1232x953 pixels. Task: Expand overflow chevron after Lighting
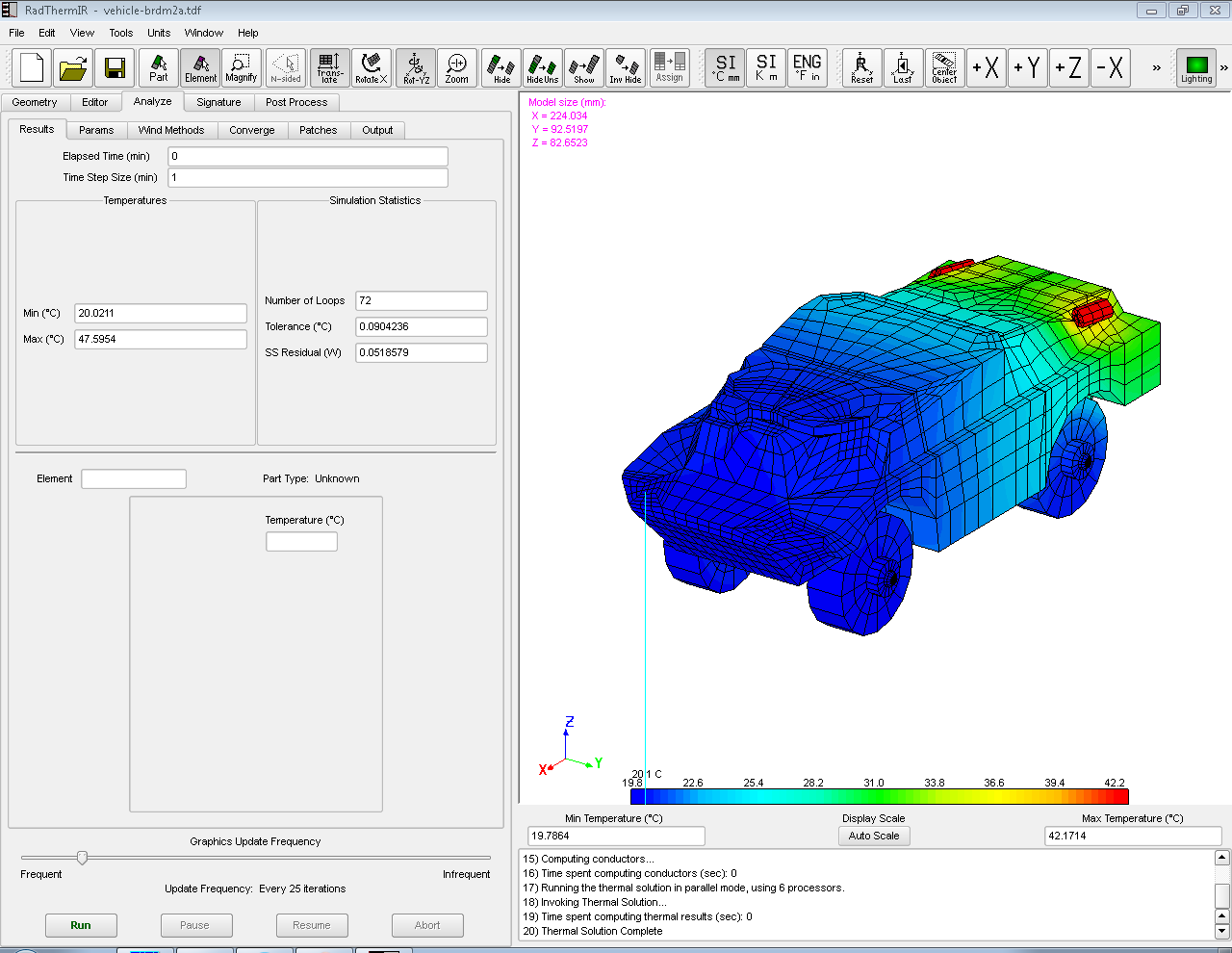click(x=1224, y=67)
